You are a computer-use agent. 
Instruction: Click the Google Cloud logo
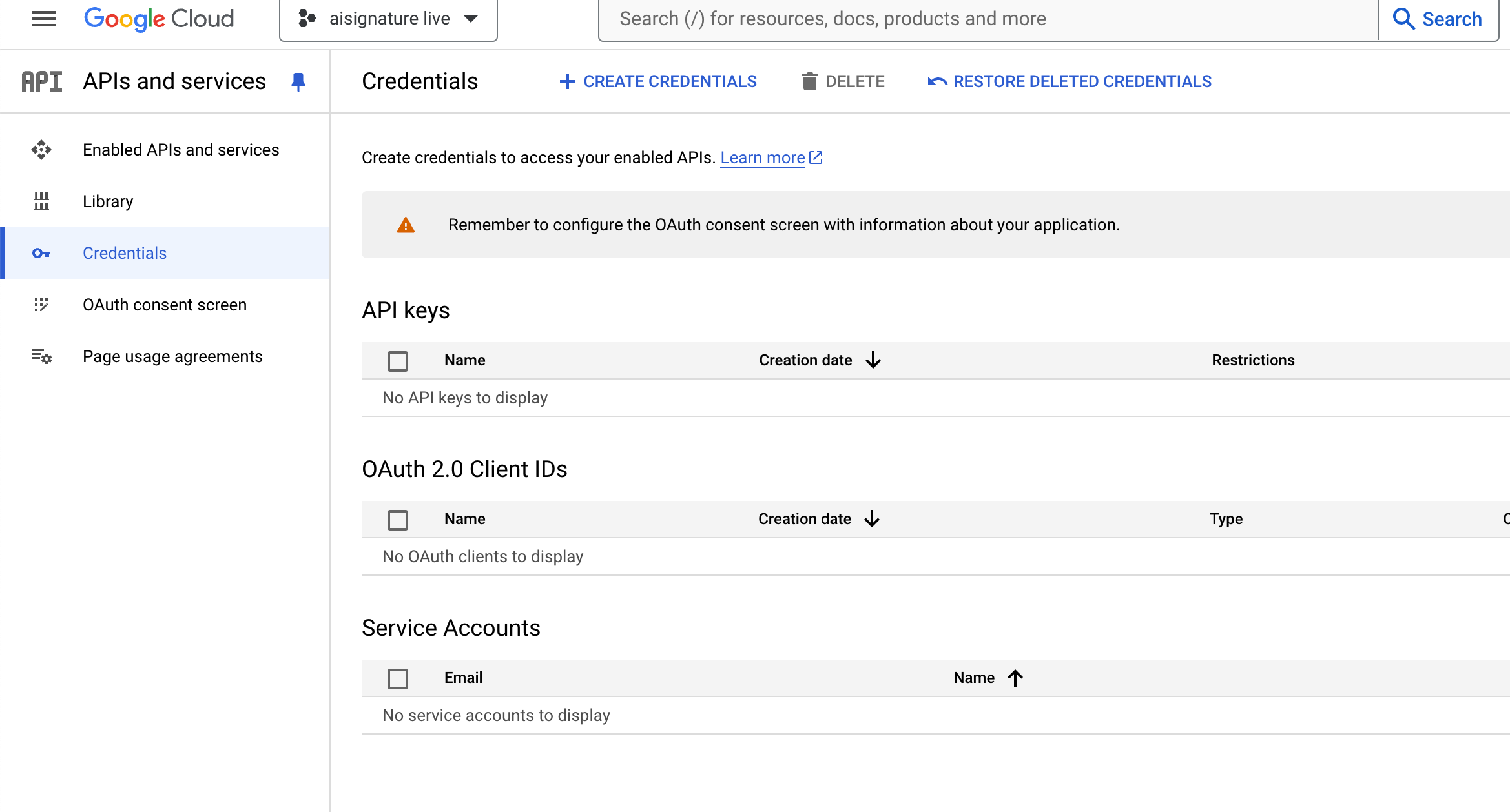pyautogui.click(x=159, y=19)
